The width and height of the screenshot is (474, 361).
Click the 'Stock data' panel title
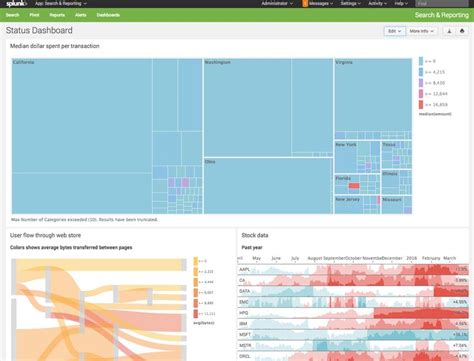point(255,235)
